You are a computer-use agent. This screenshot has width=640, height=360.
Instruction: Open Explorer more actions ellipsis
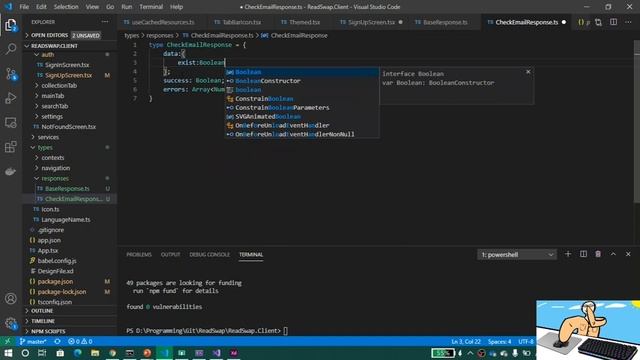(x=105, y=22)
